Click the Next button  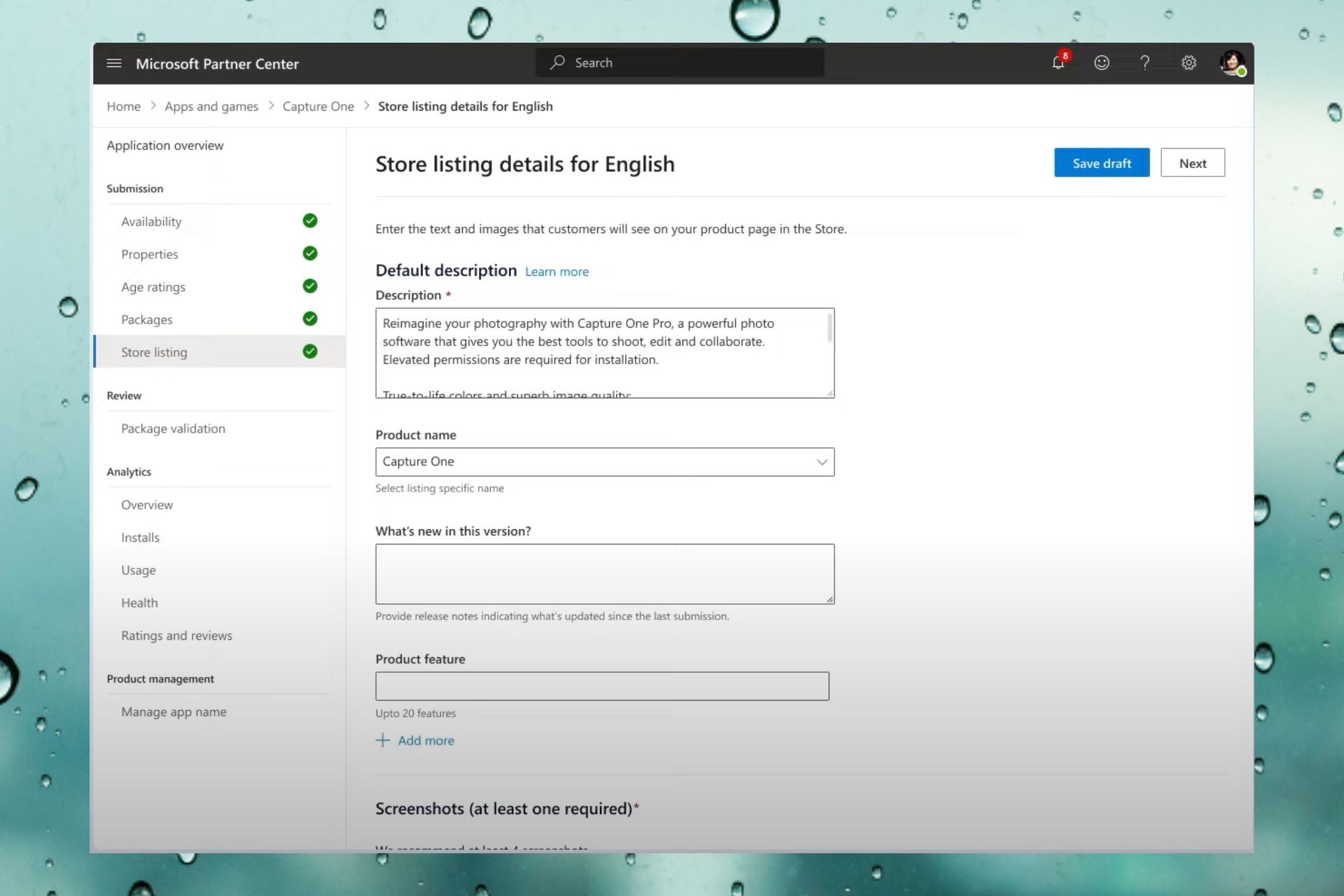coord(1193,162)
